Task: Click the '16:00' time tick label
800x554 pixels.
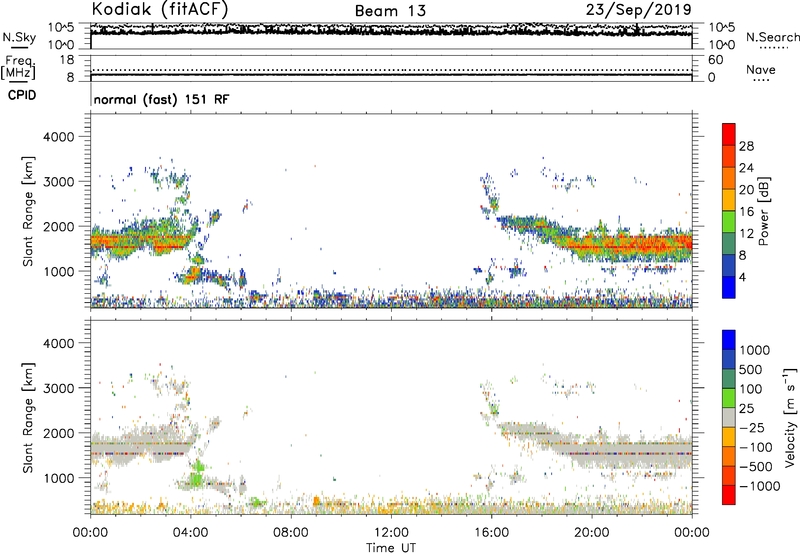Action: (491, 533)
